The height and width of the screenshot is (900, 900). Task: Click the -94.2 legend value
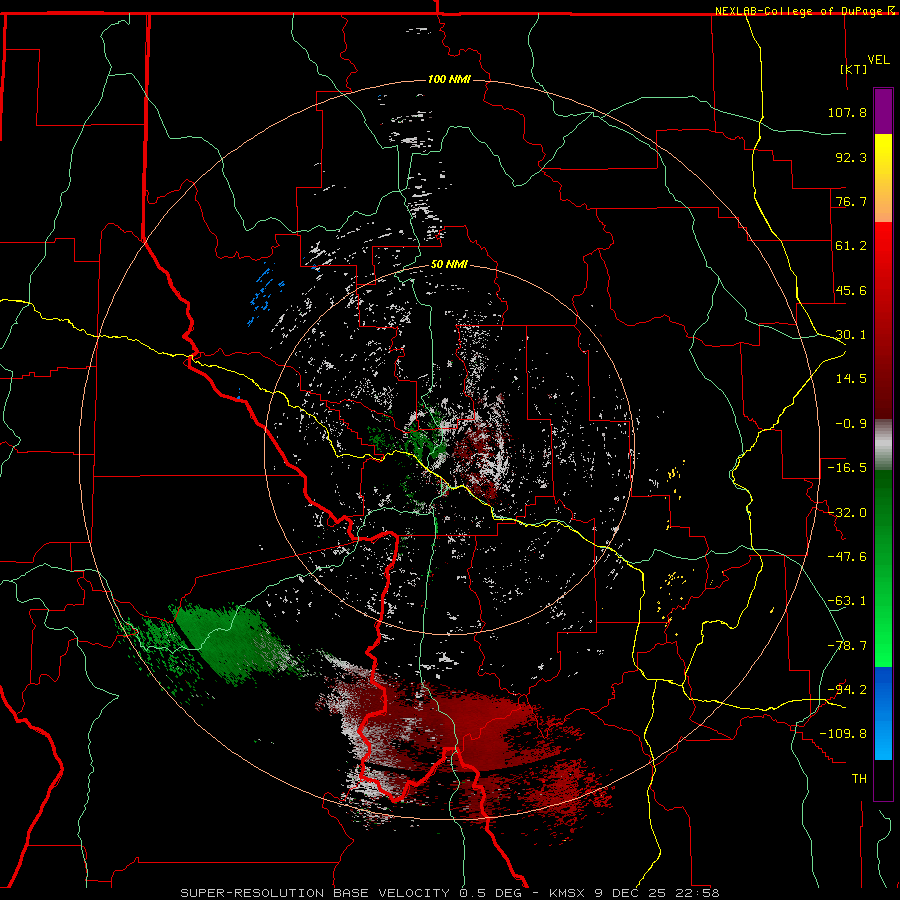point(847,689)
